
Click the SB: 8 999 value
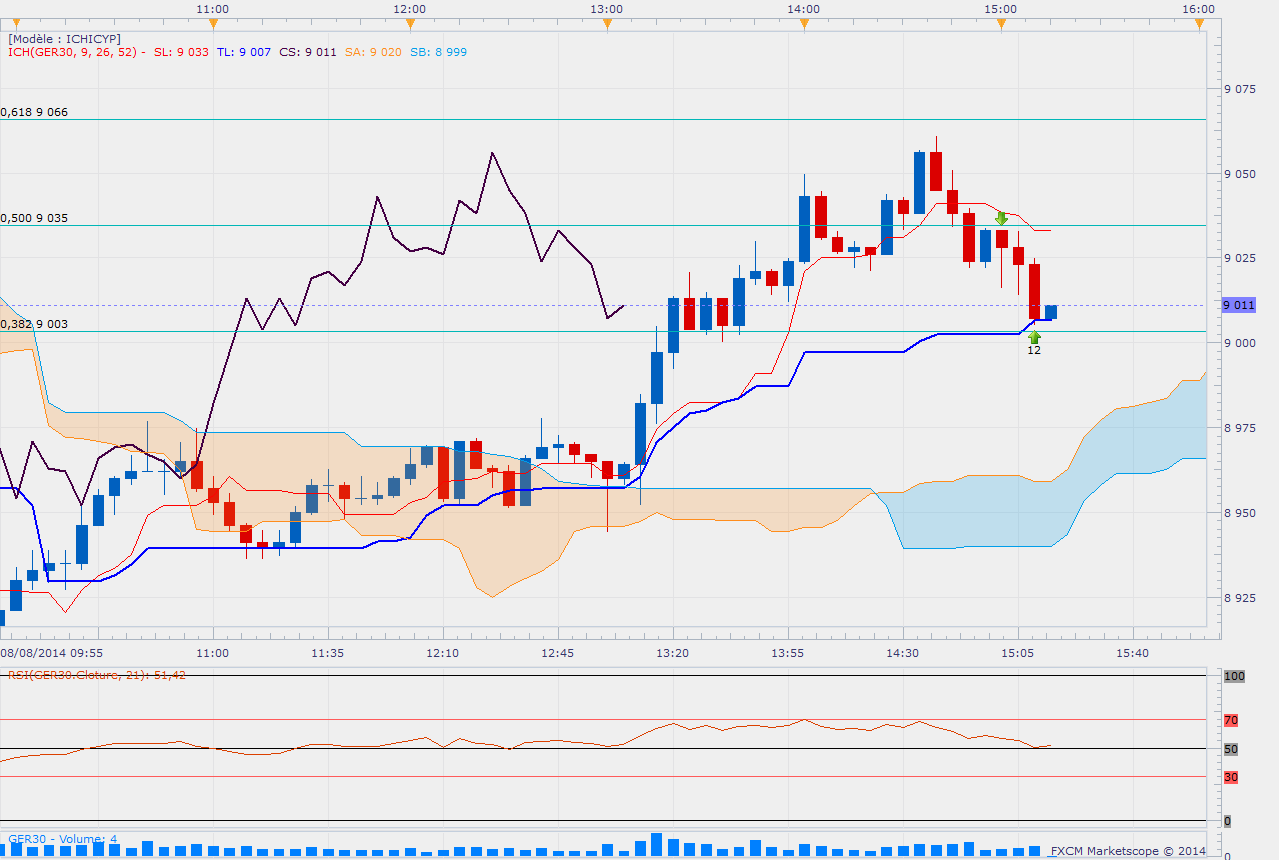pyautogui.click(x=438, y=52)
